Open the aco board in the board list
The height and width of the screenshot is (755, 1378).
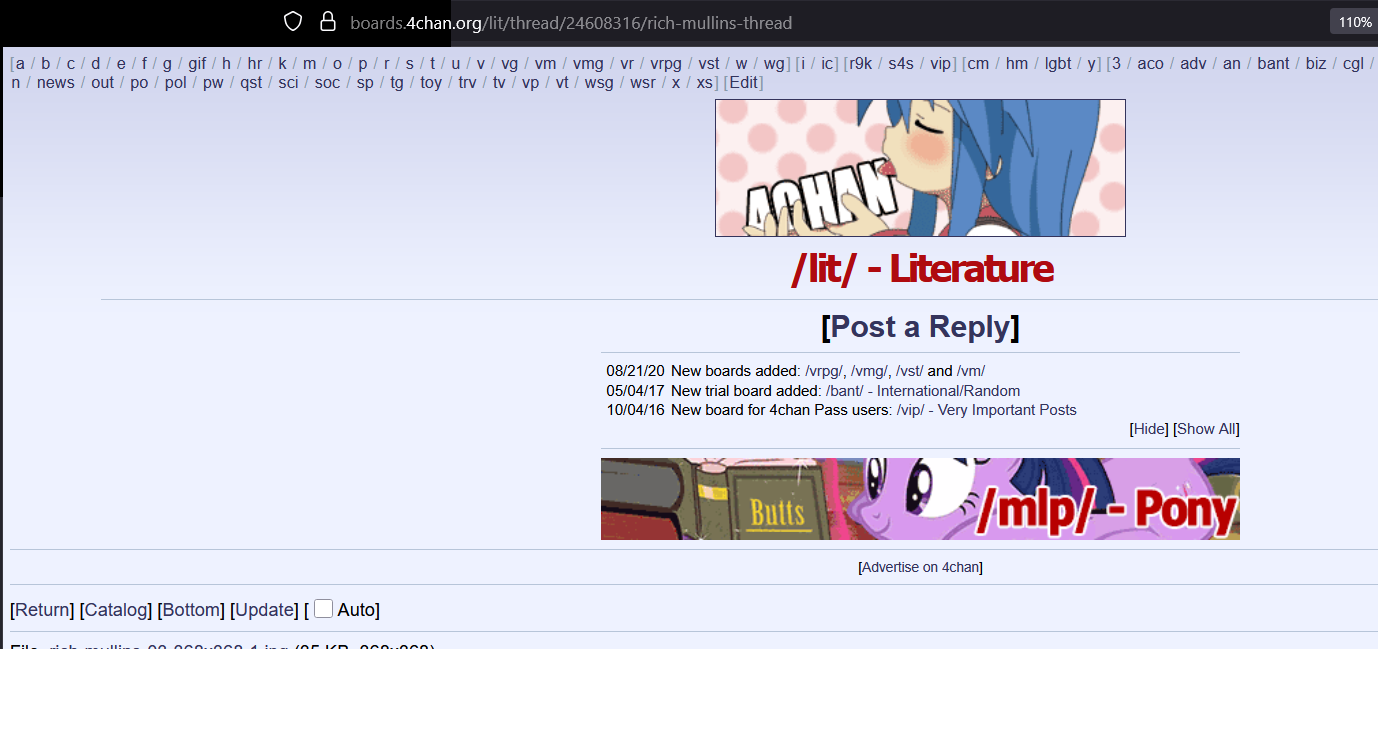(x=1151, y=64)
